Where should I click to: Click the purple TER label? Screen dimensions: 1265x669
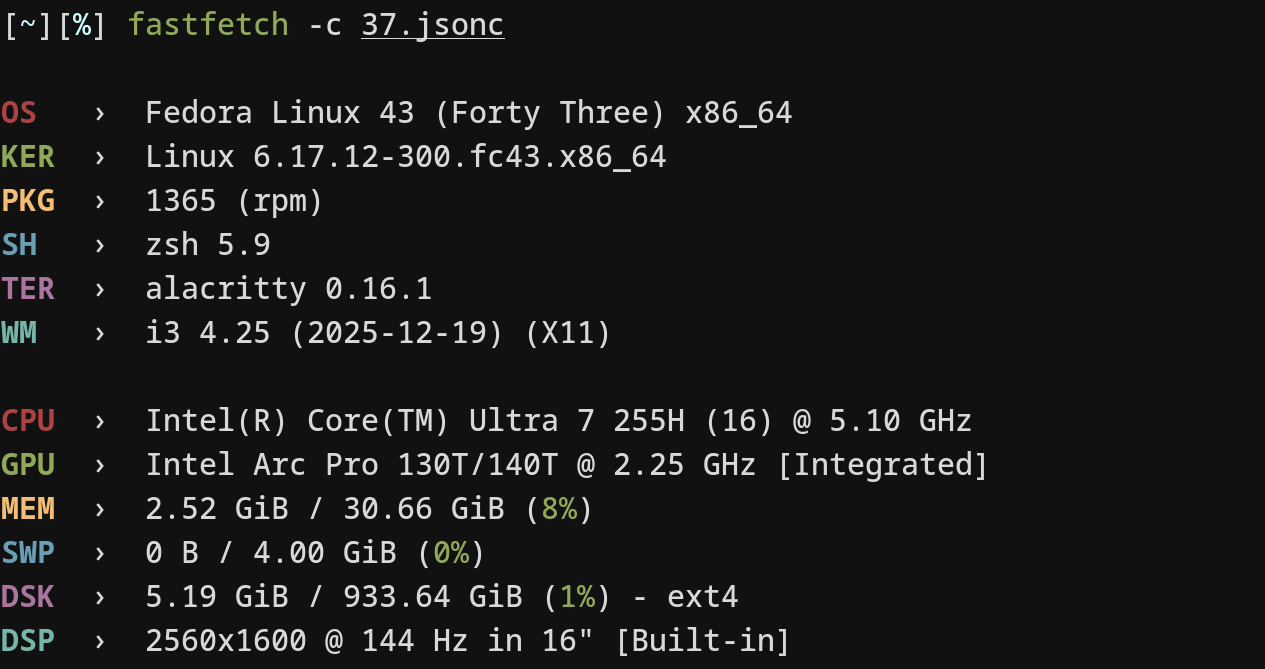tap(28, 289)
